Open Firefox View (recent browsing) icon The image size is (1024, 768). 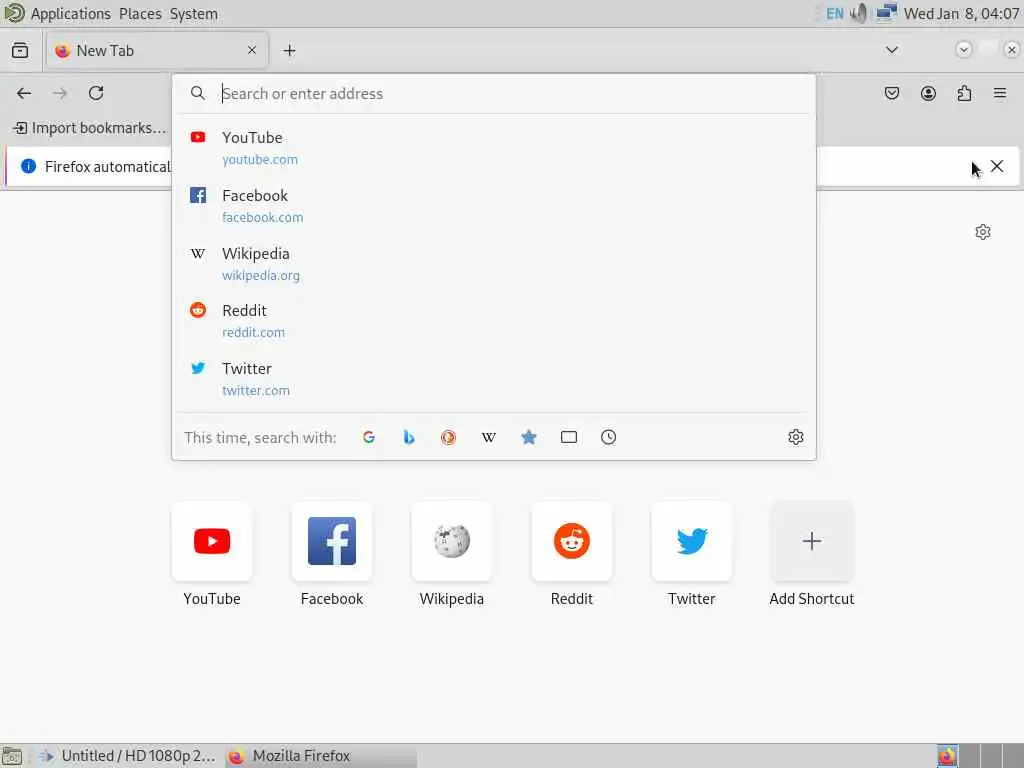click(x=20, y=50)
